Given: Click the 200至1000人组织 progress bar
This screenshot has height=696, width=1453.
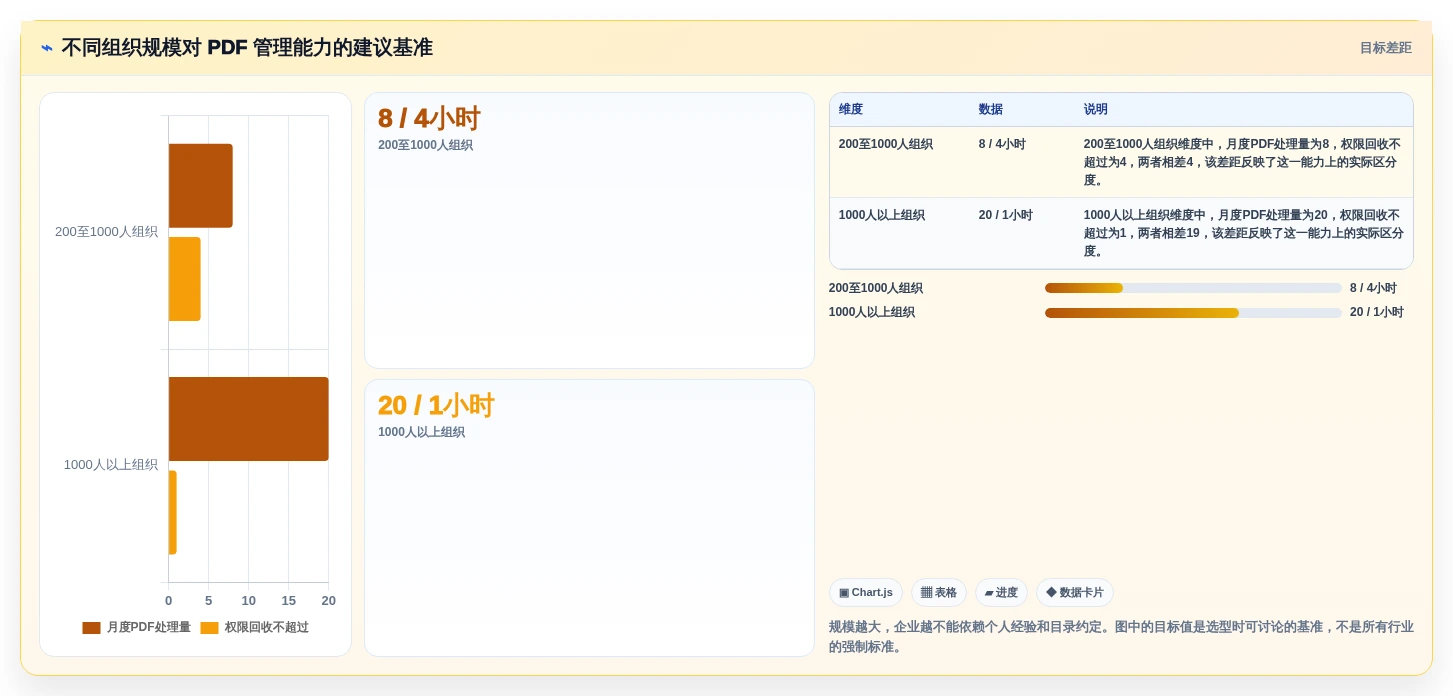Looking at the screenshot, I should pyautogui.click(x=1193, y=288).
